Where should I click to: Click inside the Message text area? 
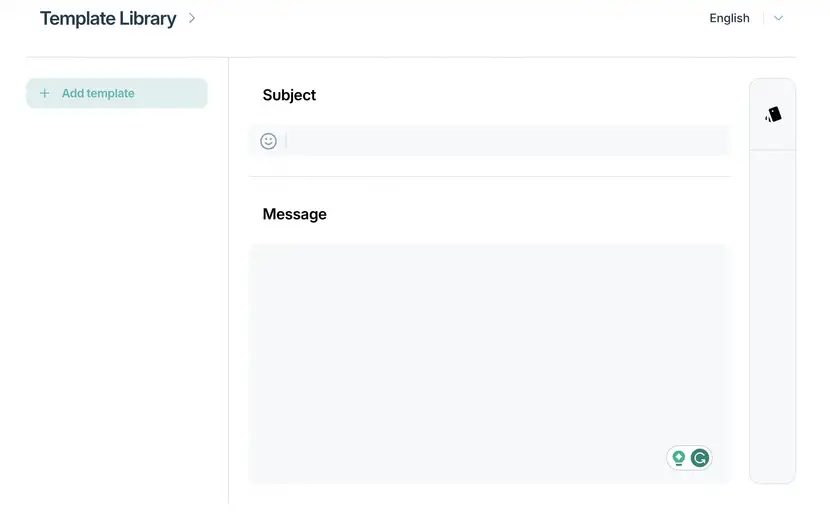point(490,364)
